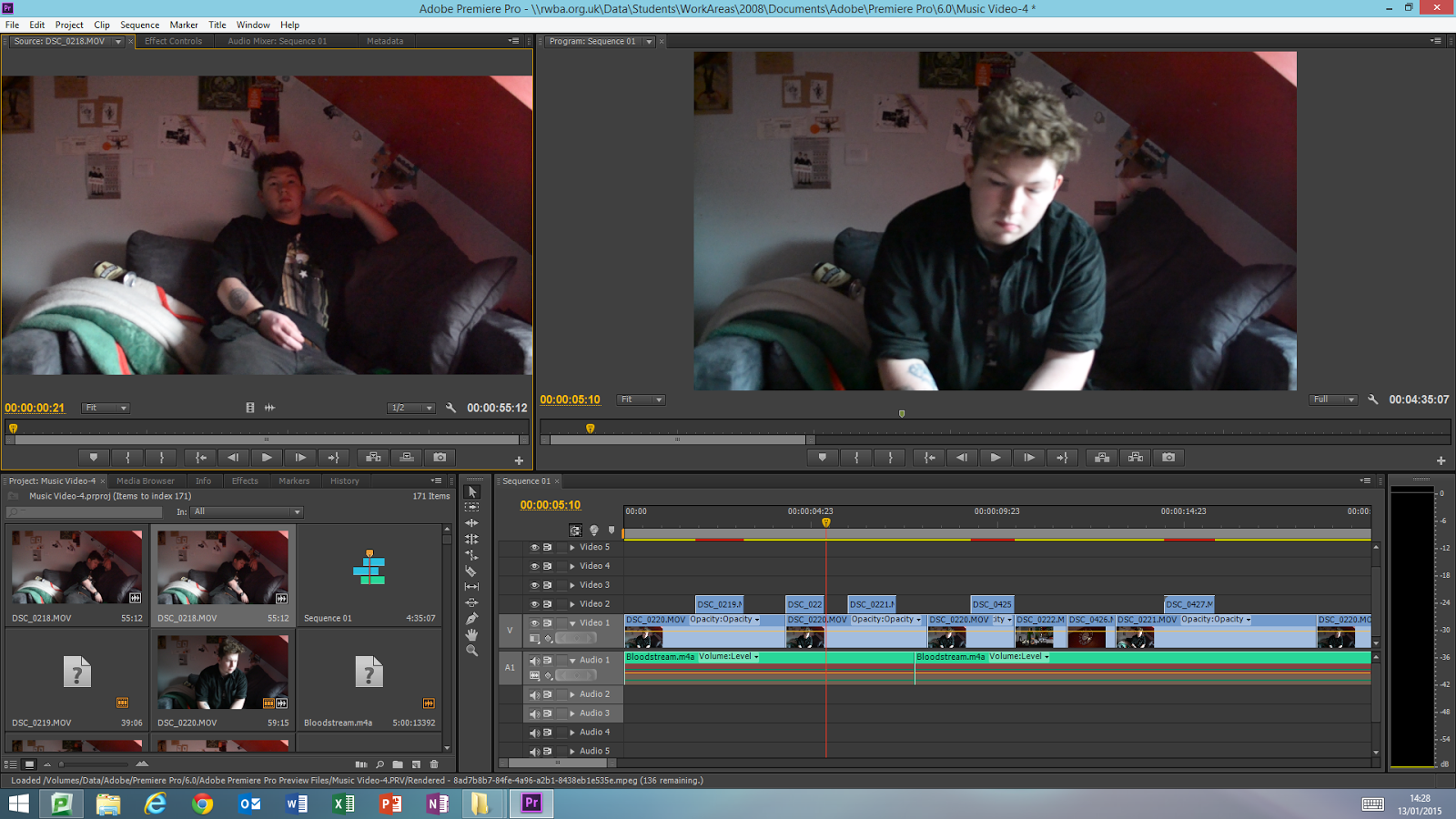
Task: Click the timeline horizontal zoom scrollbar
Action: [558, 763]
